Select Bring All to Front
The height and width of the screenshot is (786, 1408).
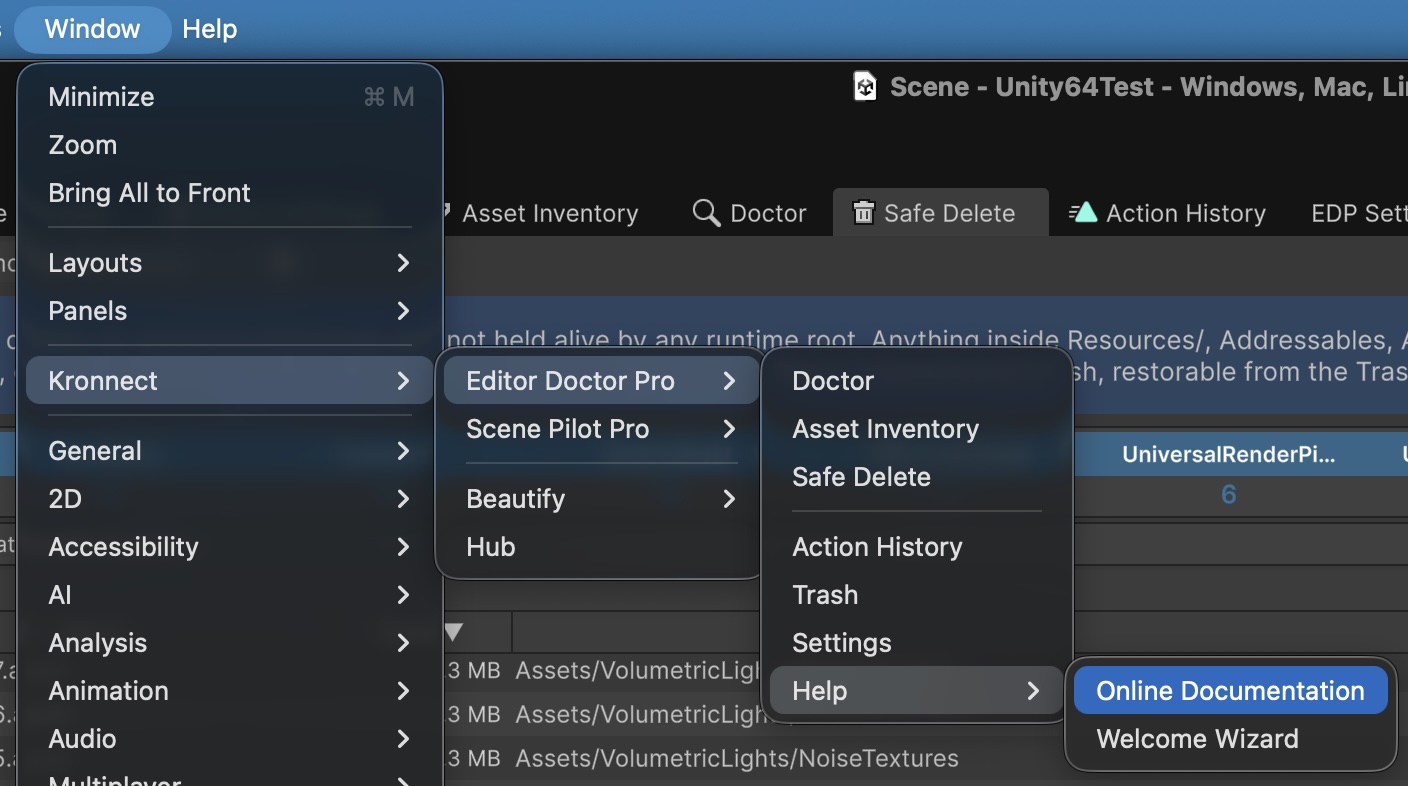click(230, 193)
